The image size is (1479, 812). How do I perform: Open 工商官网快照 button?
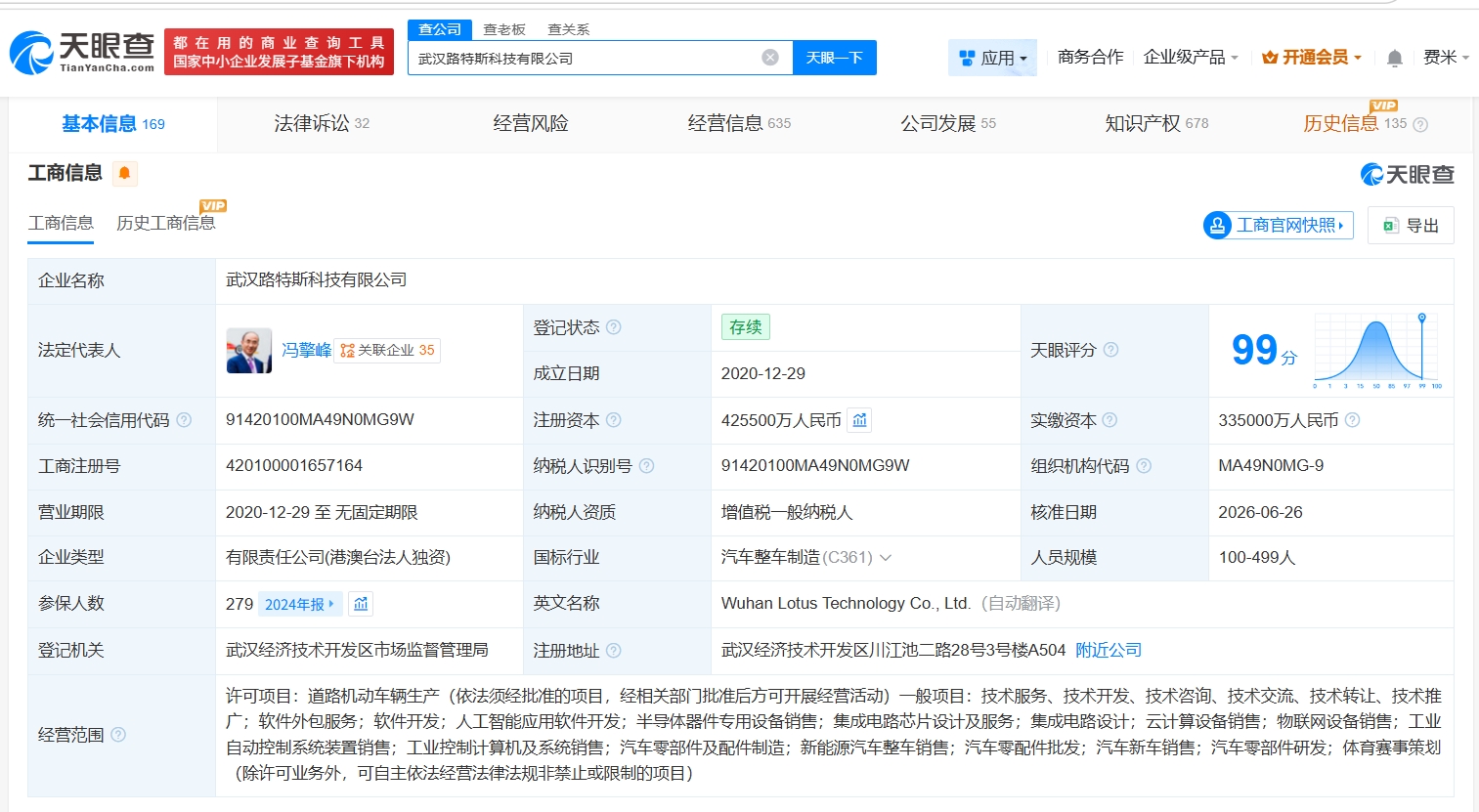tap(1279, 226)
